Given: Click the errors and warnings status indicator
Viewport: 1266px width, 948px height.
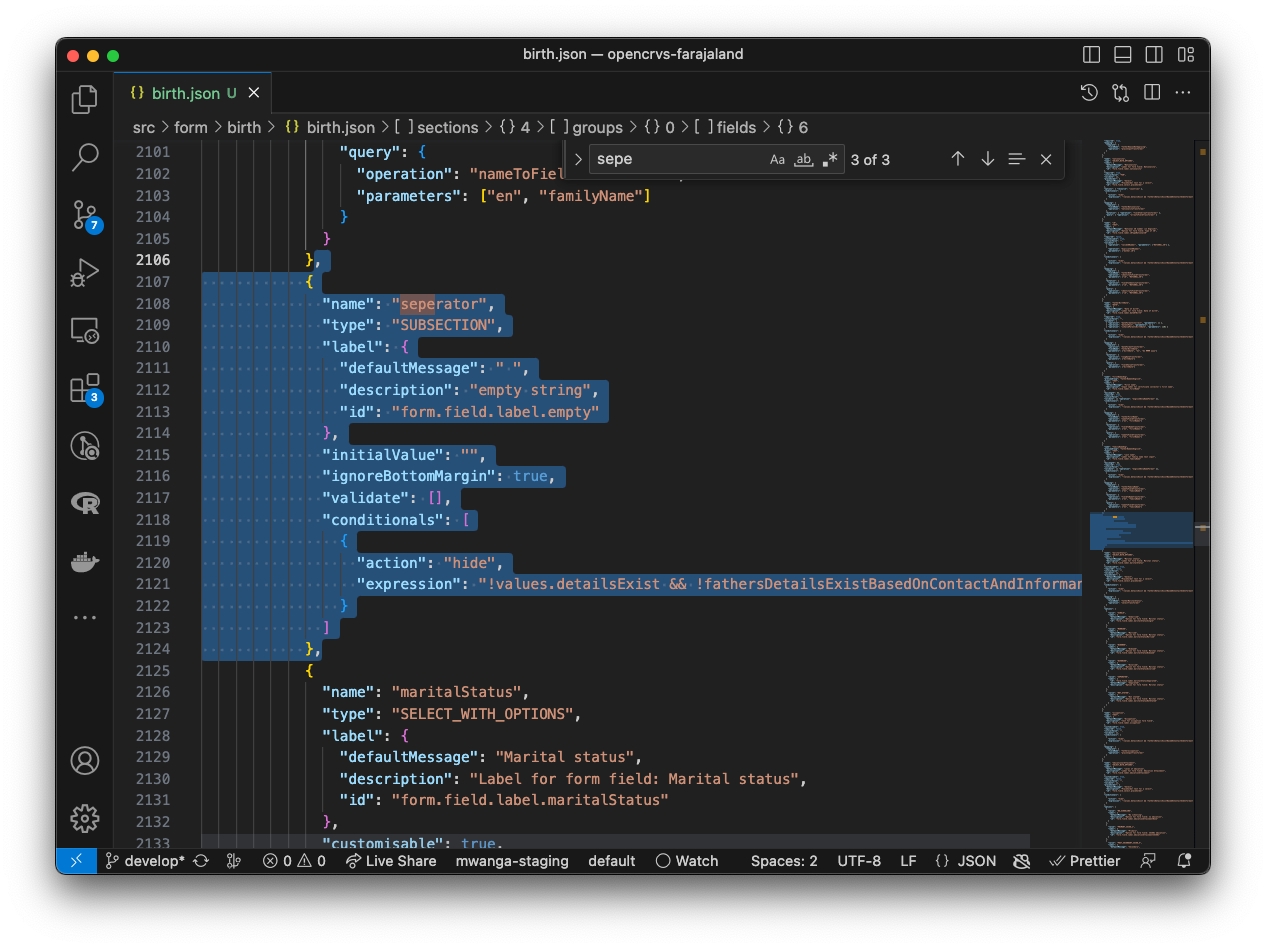Looking at the screenshot, I should point(294,861).
